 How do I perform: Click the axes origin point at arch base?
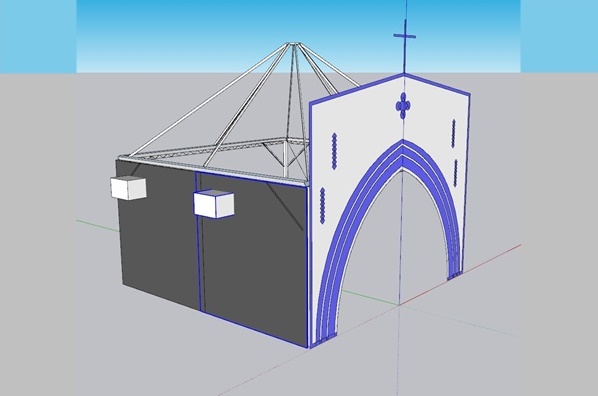(x=399, y=305)
